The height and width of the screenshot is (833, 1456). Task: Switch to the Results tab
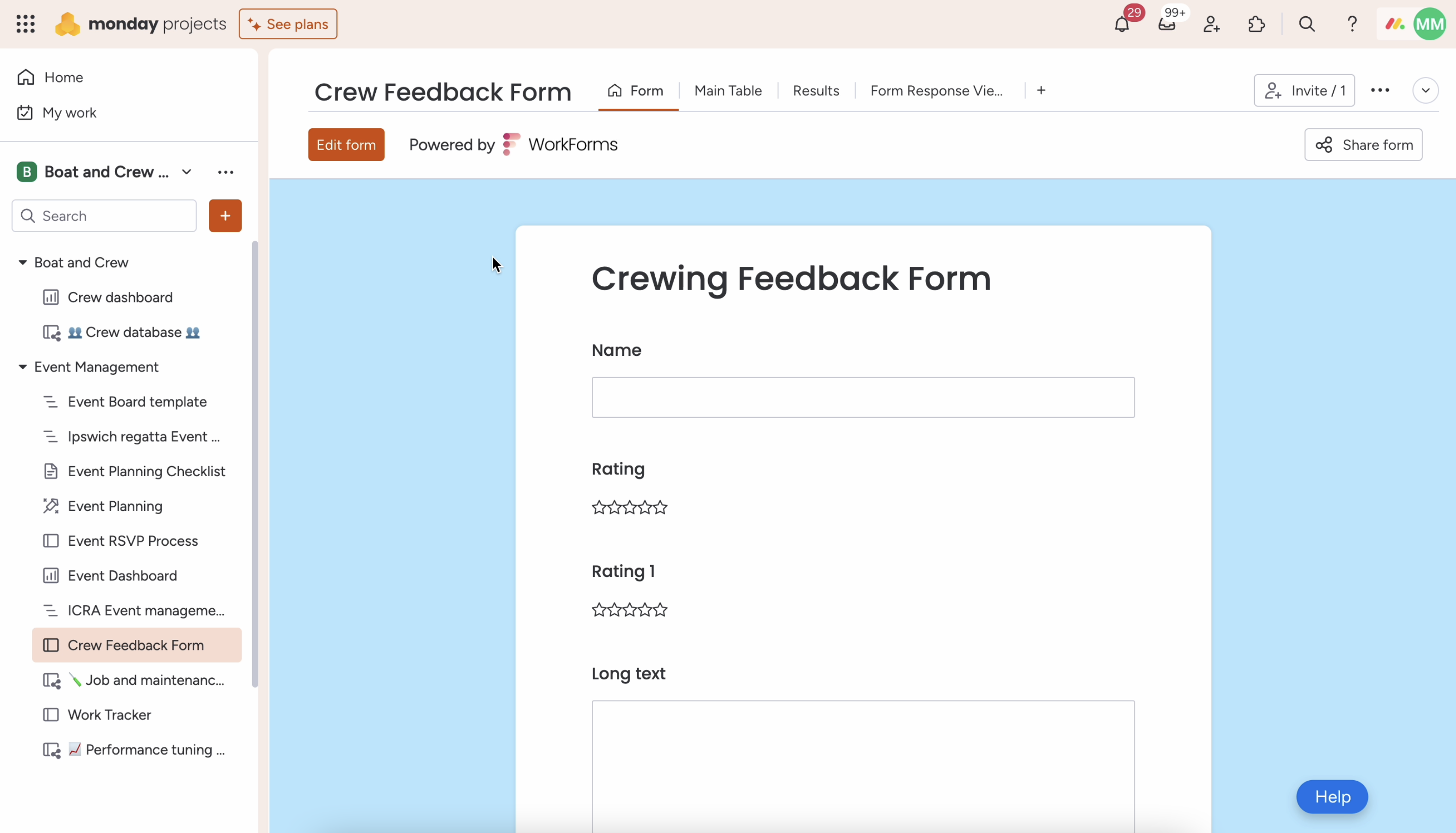click(816, 90)
